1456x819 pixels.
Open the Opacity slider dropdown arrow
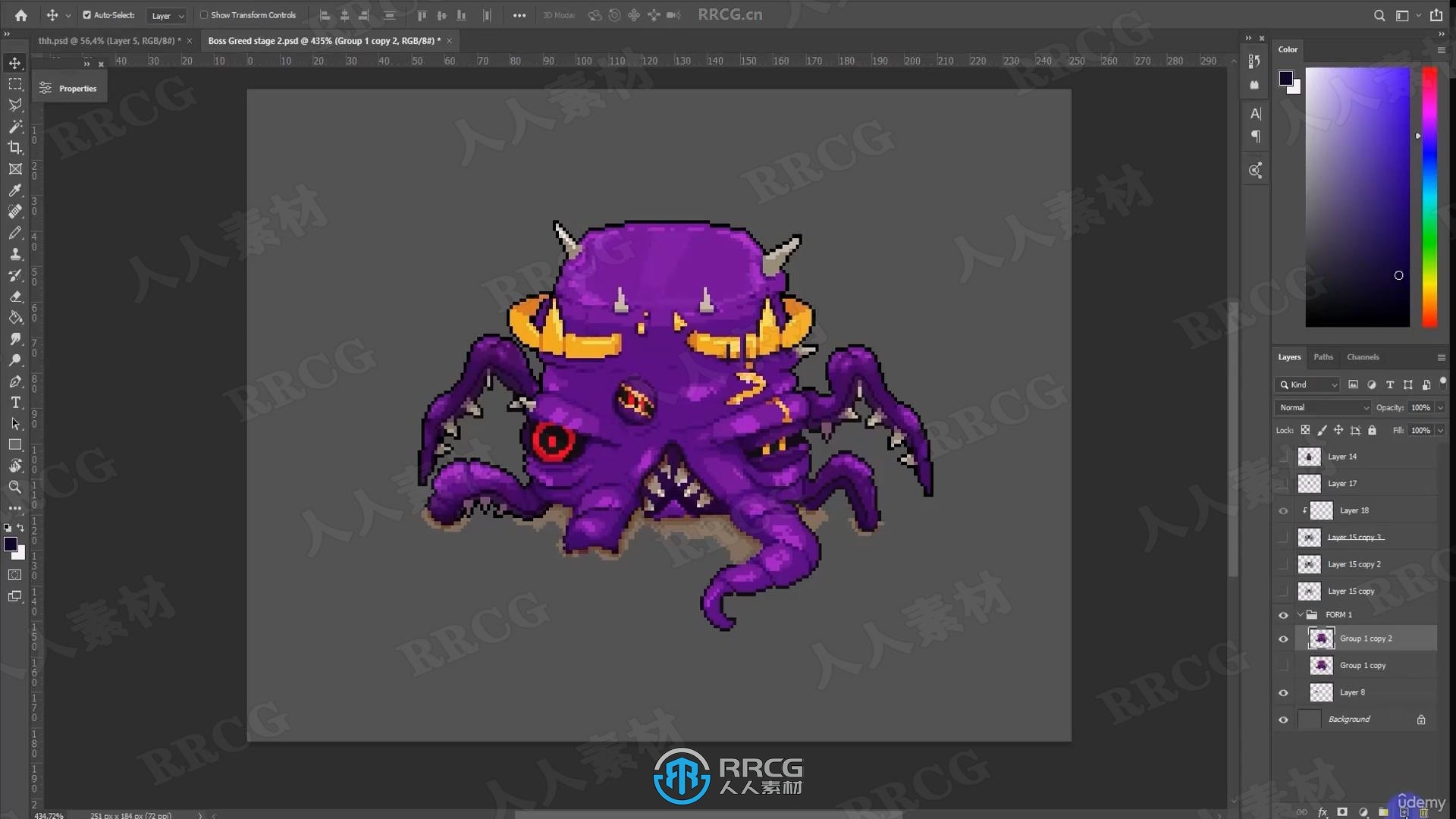1440,408
